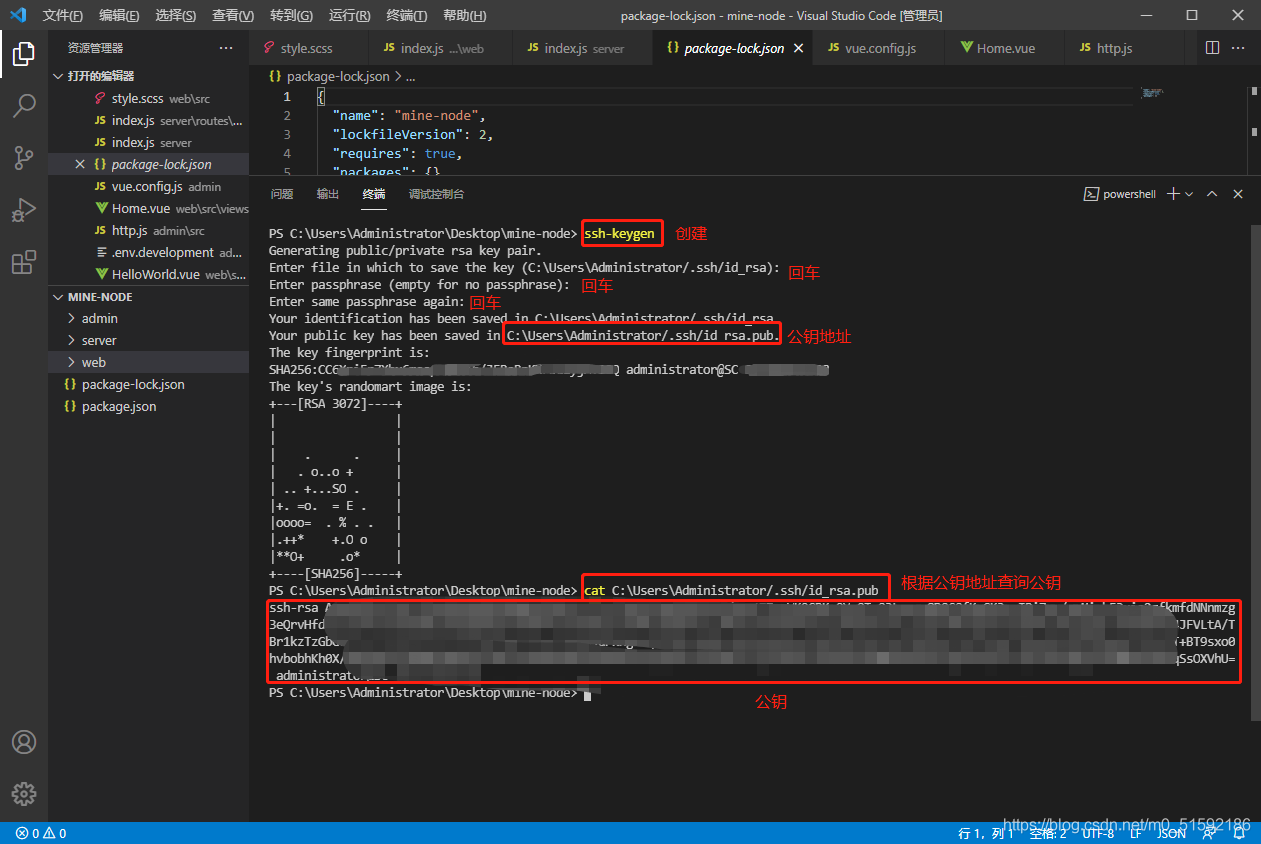Add a new terminal with plus icon
The width and height of the screenshot is (1261, 844).
pyautogui.click(x=1174, y=194)
